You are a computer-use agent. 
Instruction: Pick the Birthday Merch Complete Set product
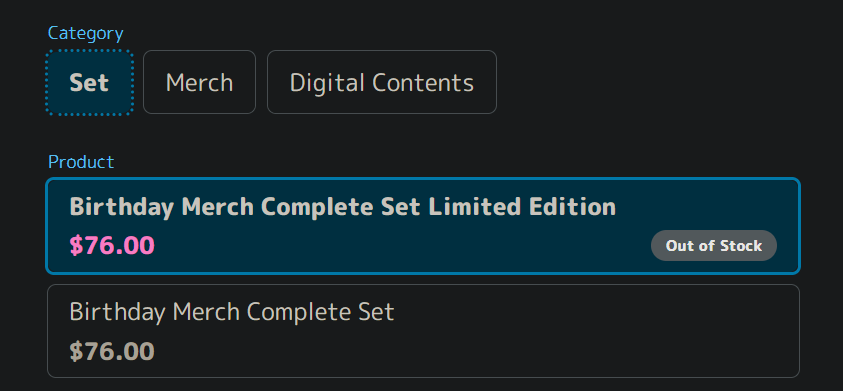423,331
